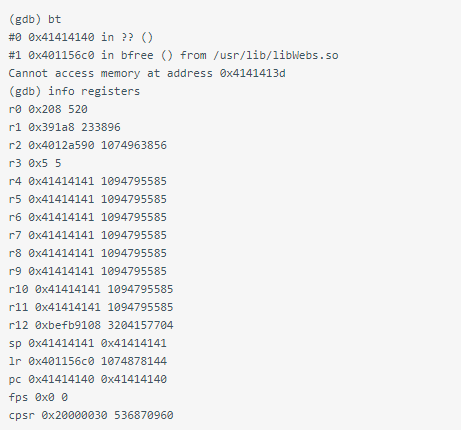Click the r0 register line with 520
This screenshot has width=461, height=430.
tap(48, 109)
